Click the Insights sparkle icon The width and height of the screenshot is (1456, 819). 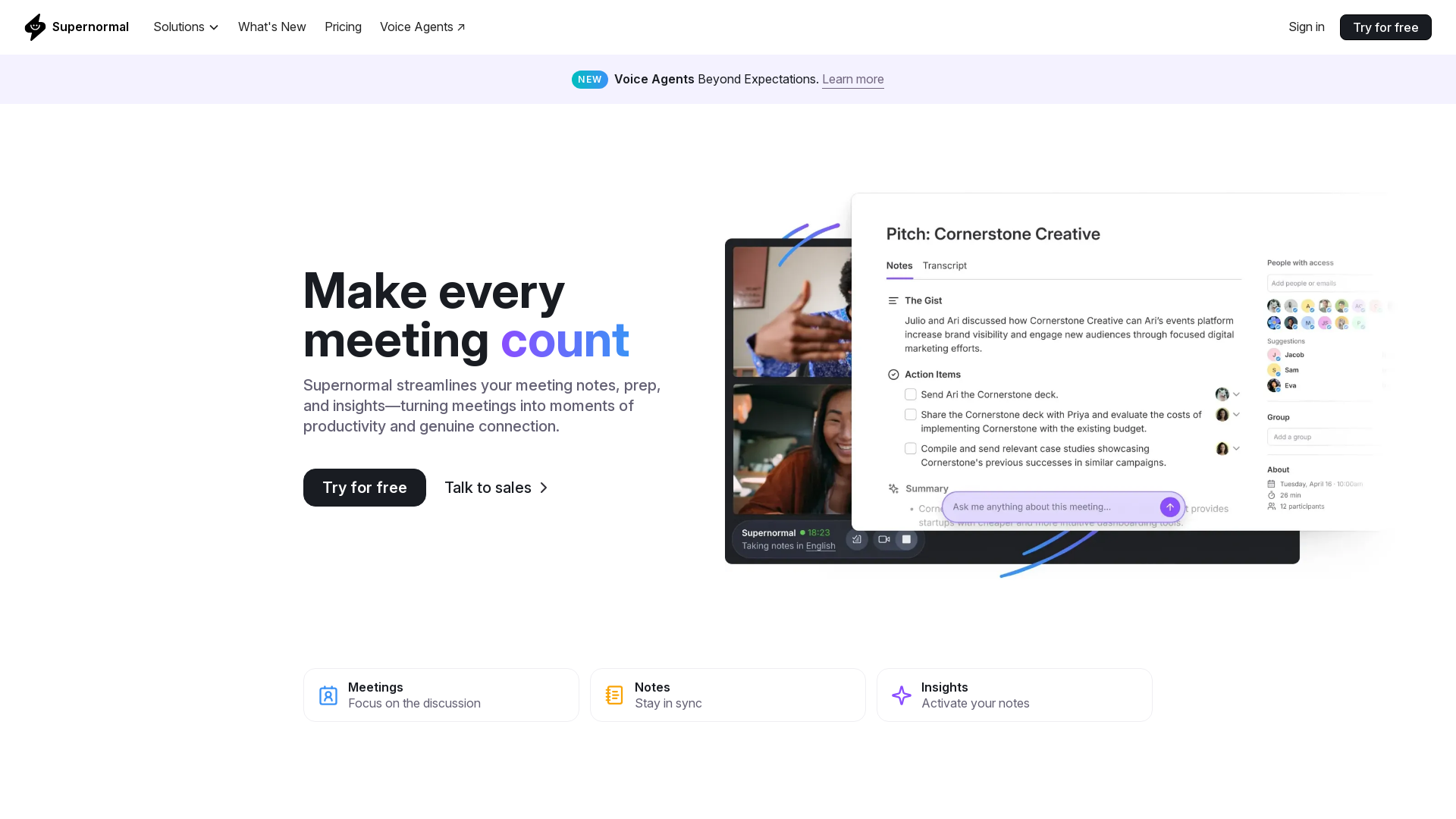pyautogui.click(x=902, y=695)
